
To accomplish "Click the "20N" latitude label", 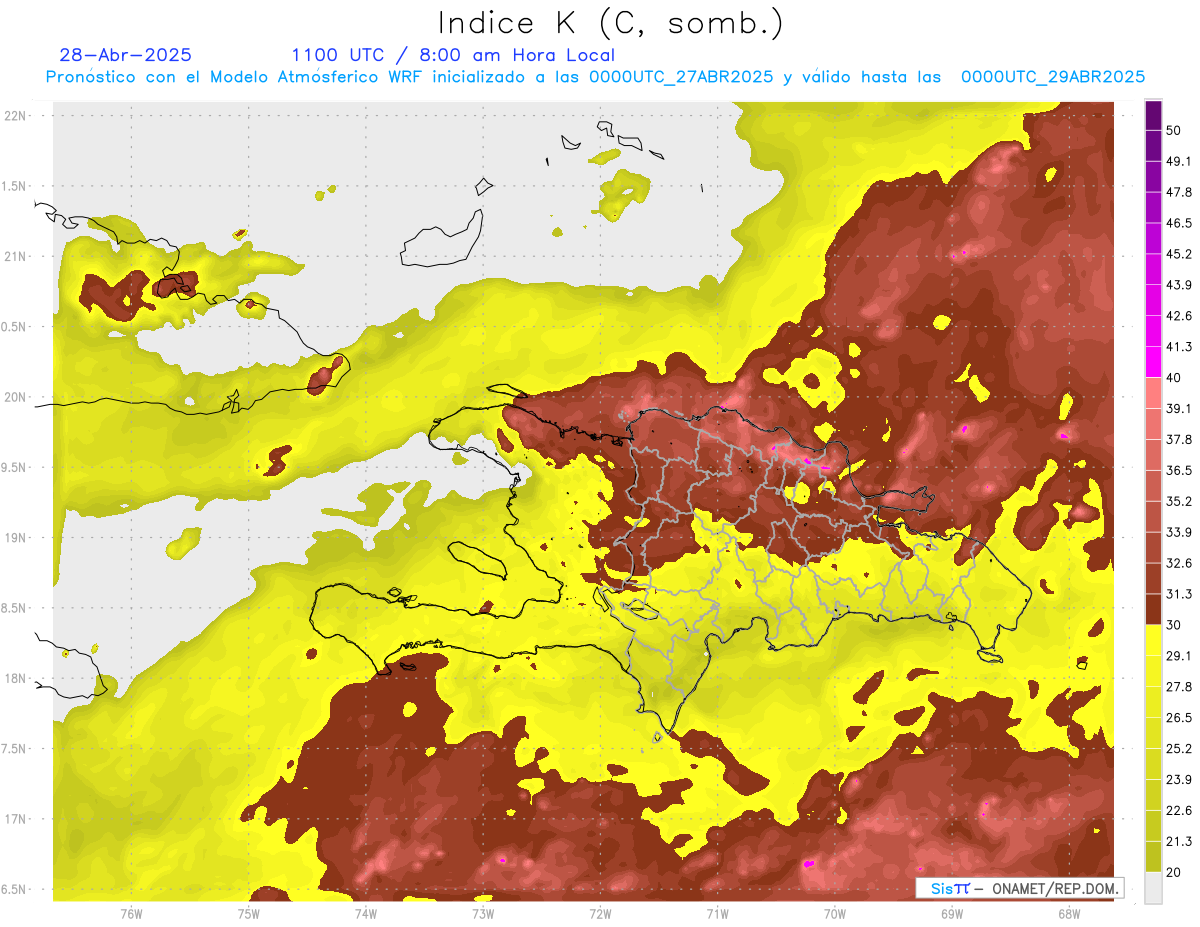I will coord(17,398).
